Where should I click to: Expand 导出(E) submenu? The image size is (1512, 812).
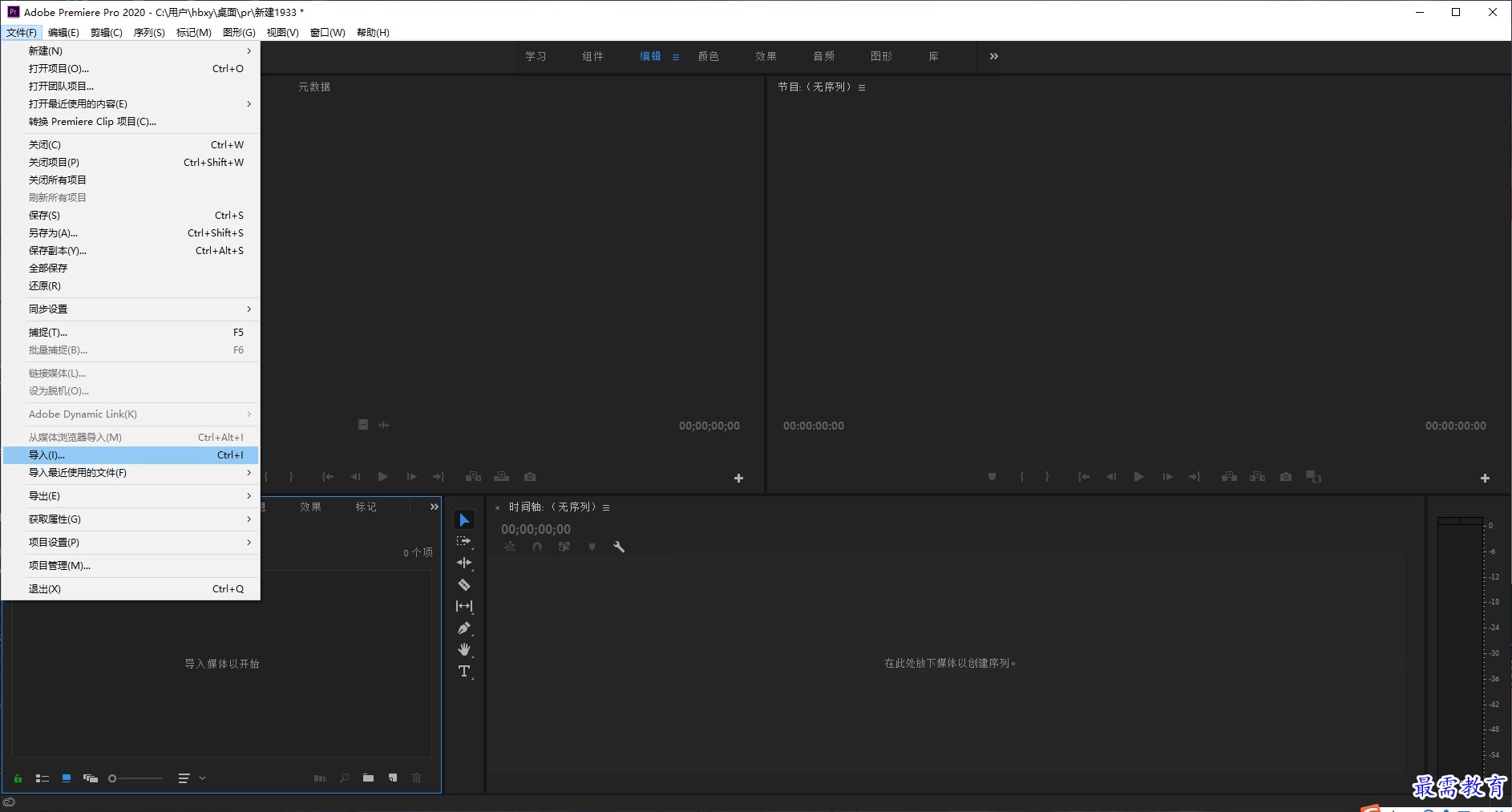tap(131, 495)
